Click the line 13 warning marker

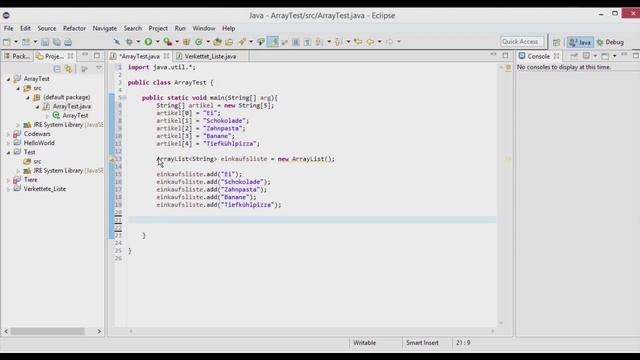pyautogui.click(x=111, y=159)
